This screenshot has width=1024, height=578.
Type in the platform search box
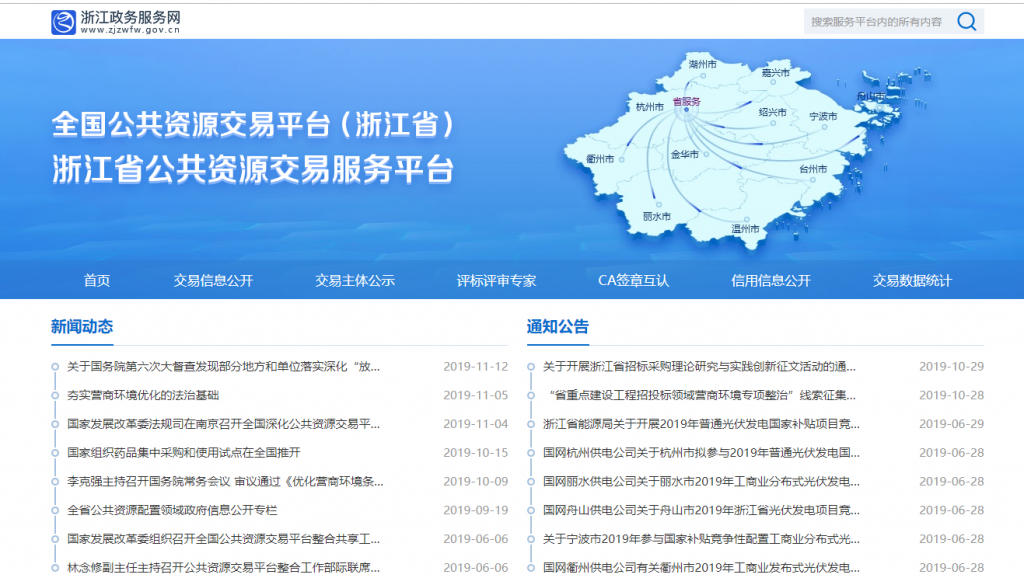tap(876, 21)
